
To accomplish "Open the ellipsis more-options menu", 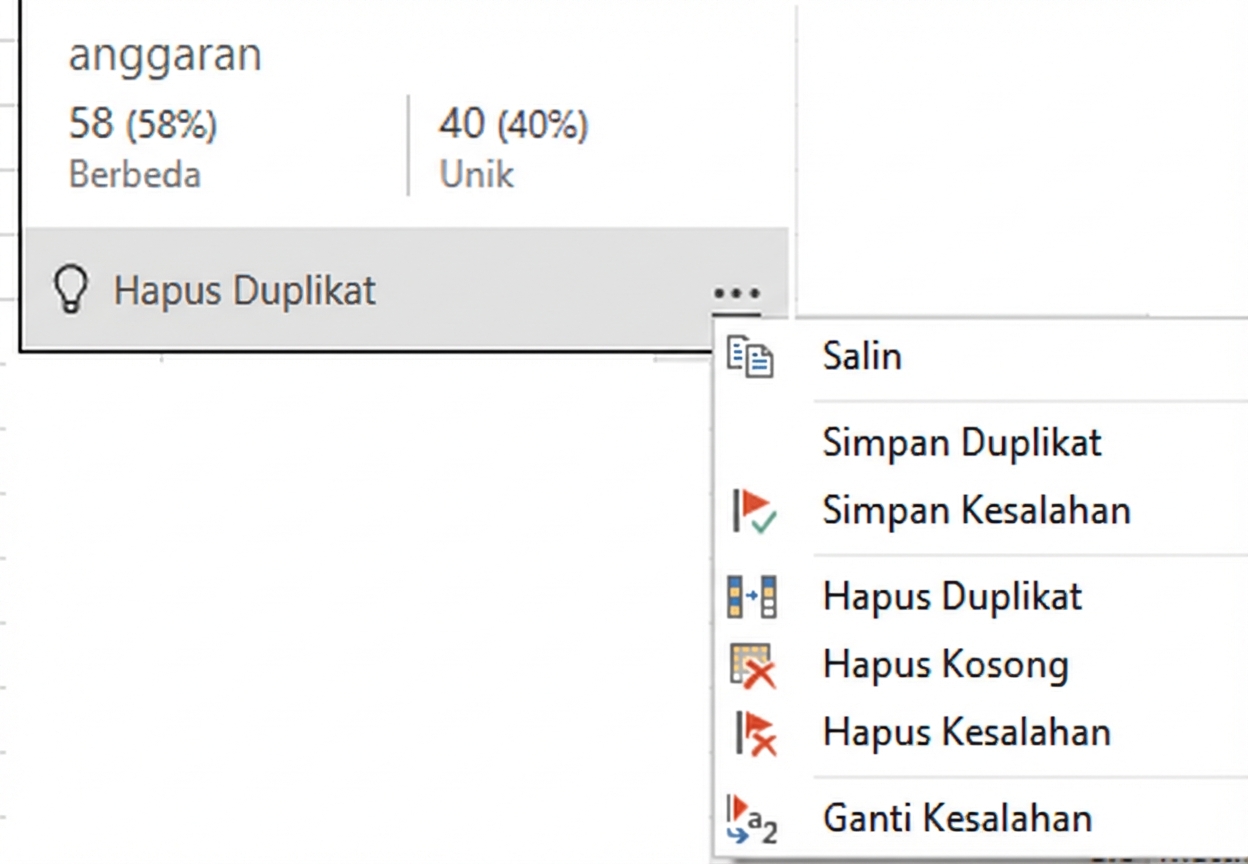I will 736,293.
